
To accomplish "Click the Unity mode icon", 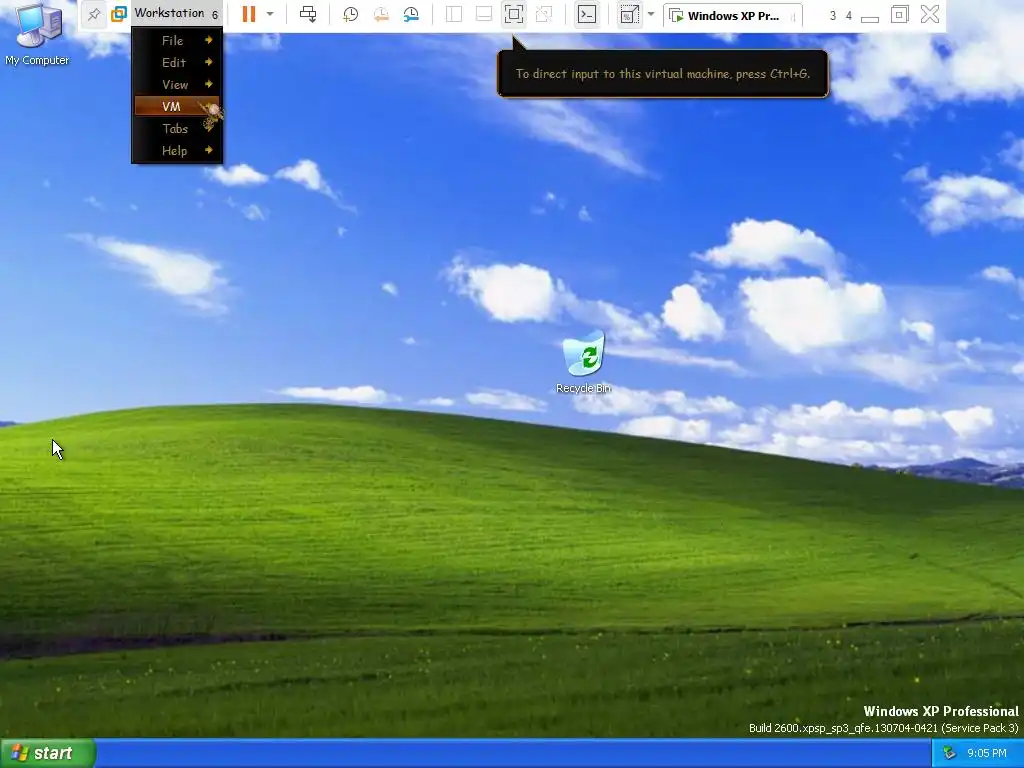I will pyautogui.click(x=544, y=14).
